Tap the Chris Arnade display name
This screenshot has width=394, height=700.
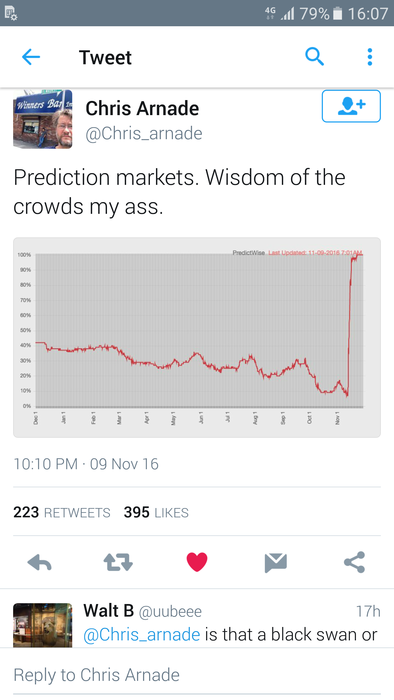coord(142,108)
